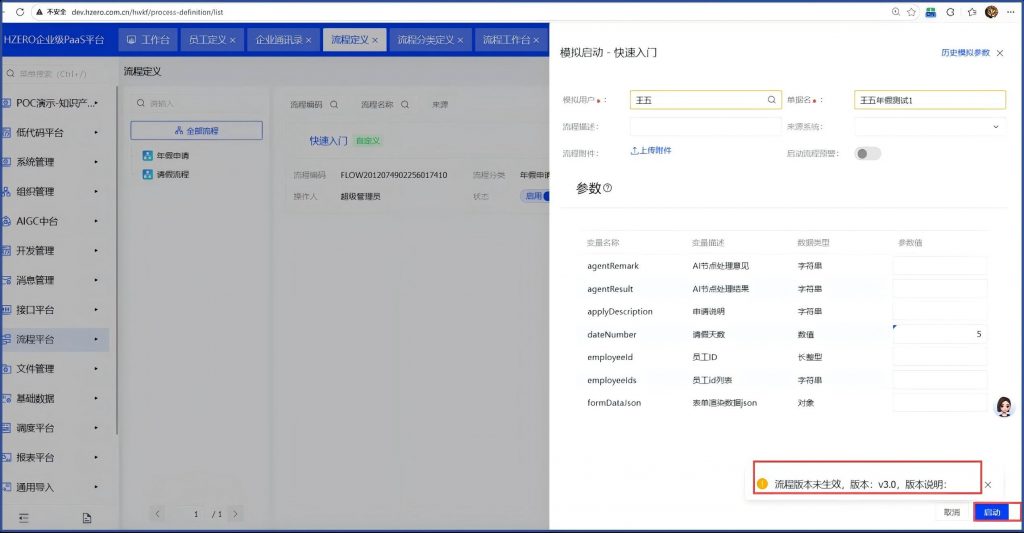This screenshot has height=533, width=1024.
Task: Open the 来源系统 dropdown
Action: [930, 127]
